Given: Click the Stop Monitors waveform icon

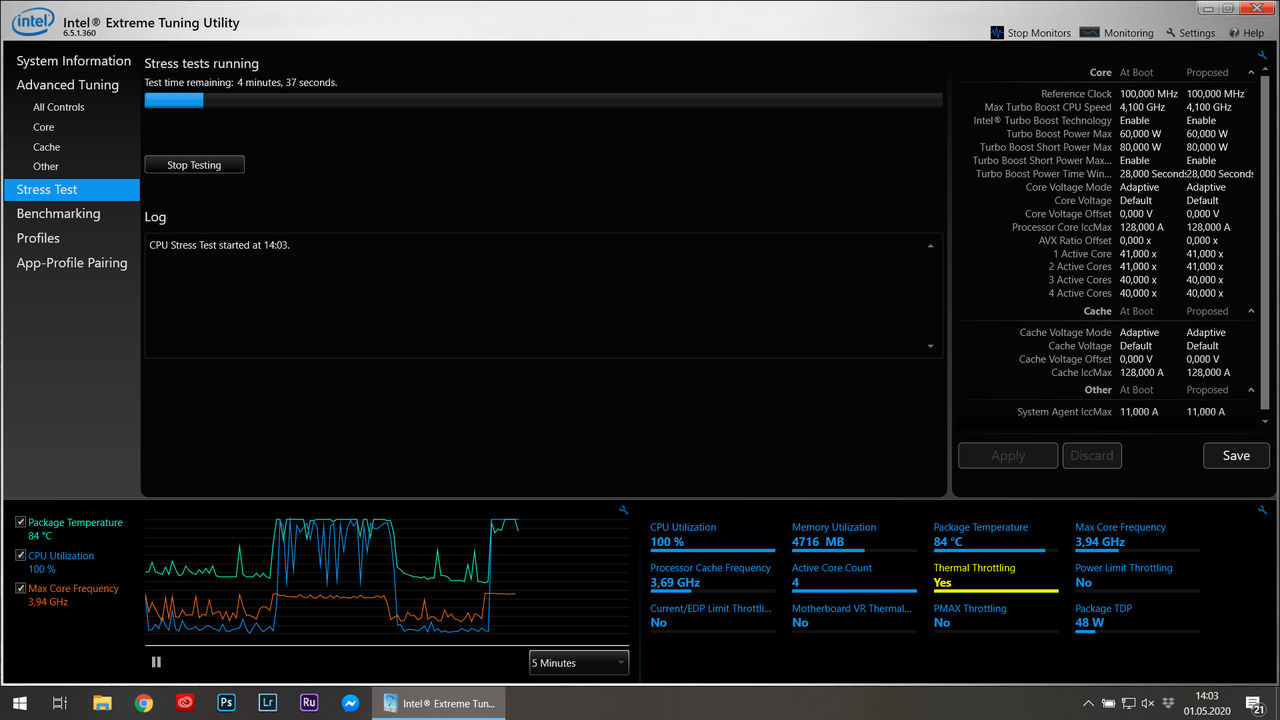Looking at the screenshot, I should [x=997, y=33].
